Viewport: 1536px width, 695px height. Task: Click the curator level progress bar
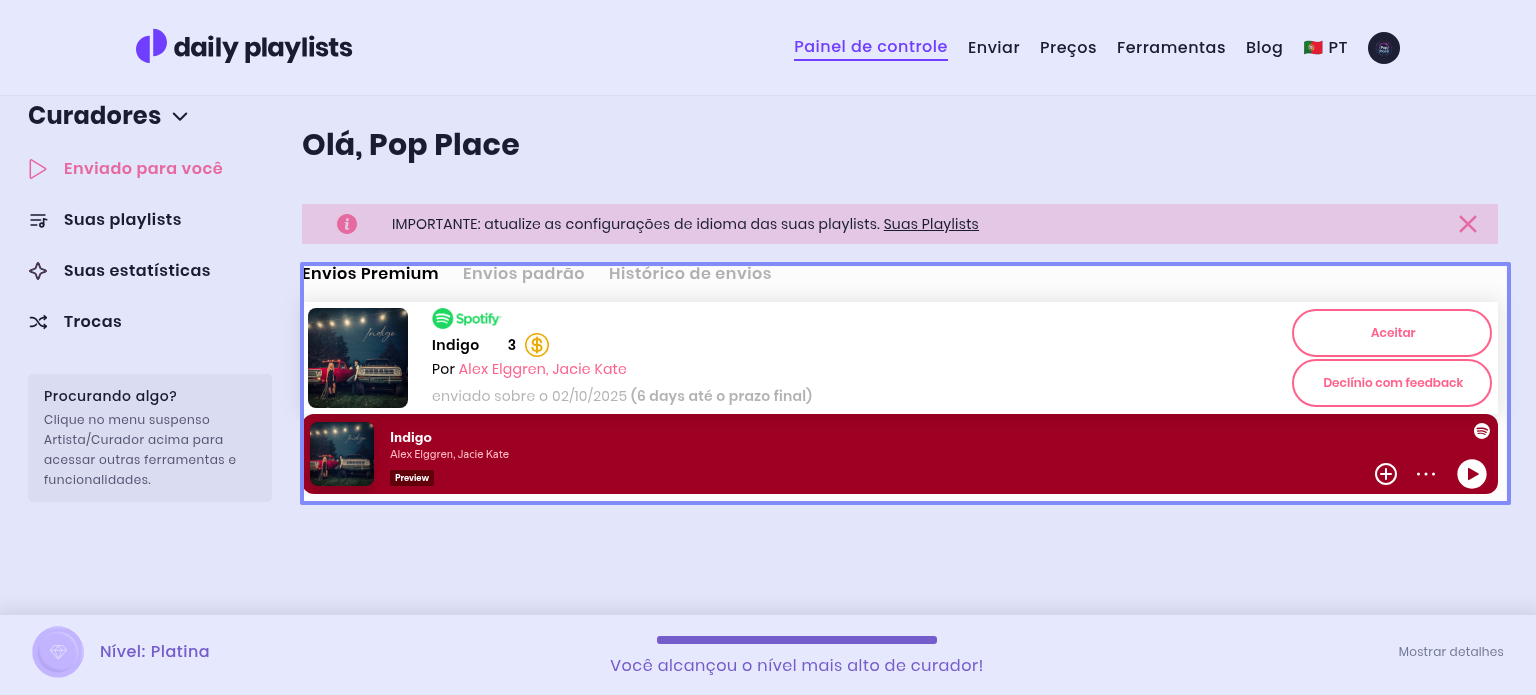coord(796,640)
